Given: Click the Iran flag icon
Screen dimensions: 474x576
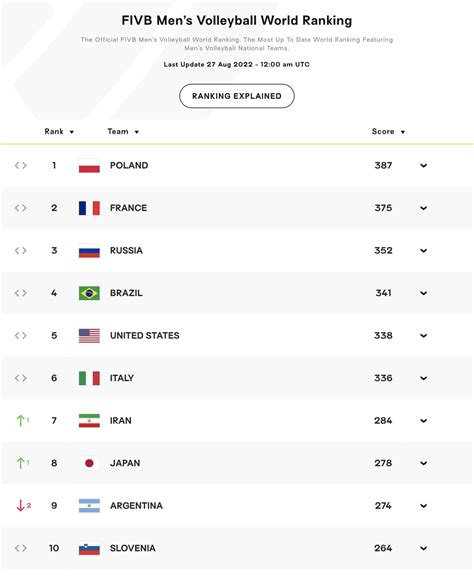Looking at the screenshot, I should [89, 421].
